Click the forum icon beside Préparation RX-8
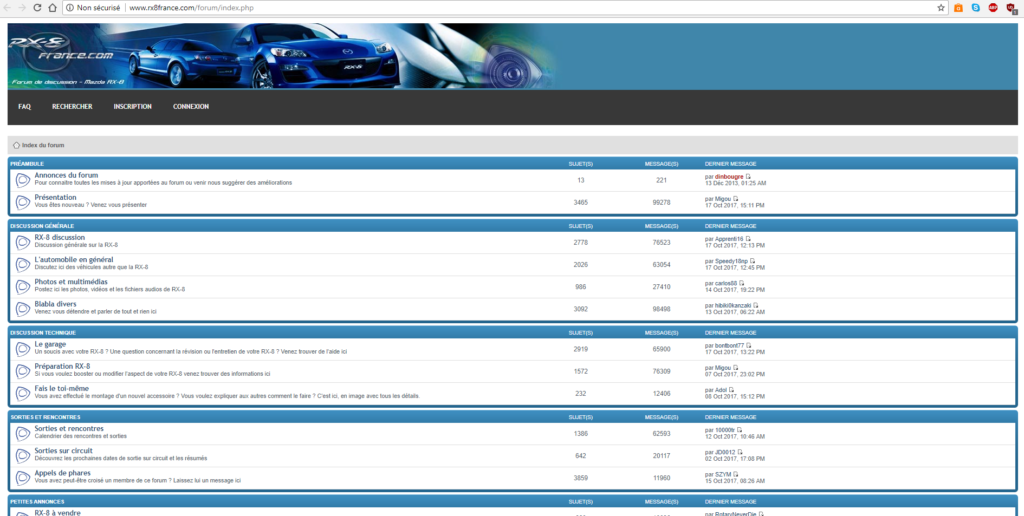The height and width of the screenshot is (516, 1024). (23, 371)
